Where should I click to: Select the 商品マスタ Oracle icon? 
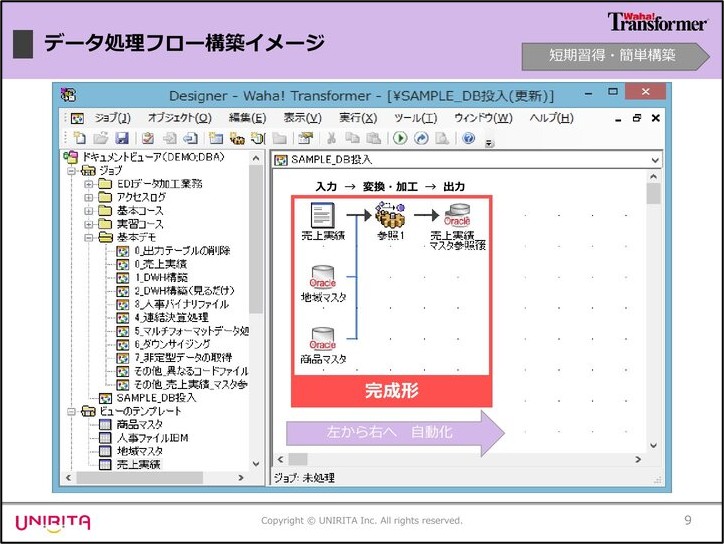pos(322,338)
